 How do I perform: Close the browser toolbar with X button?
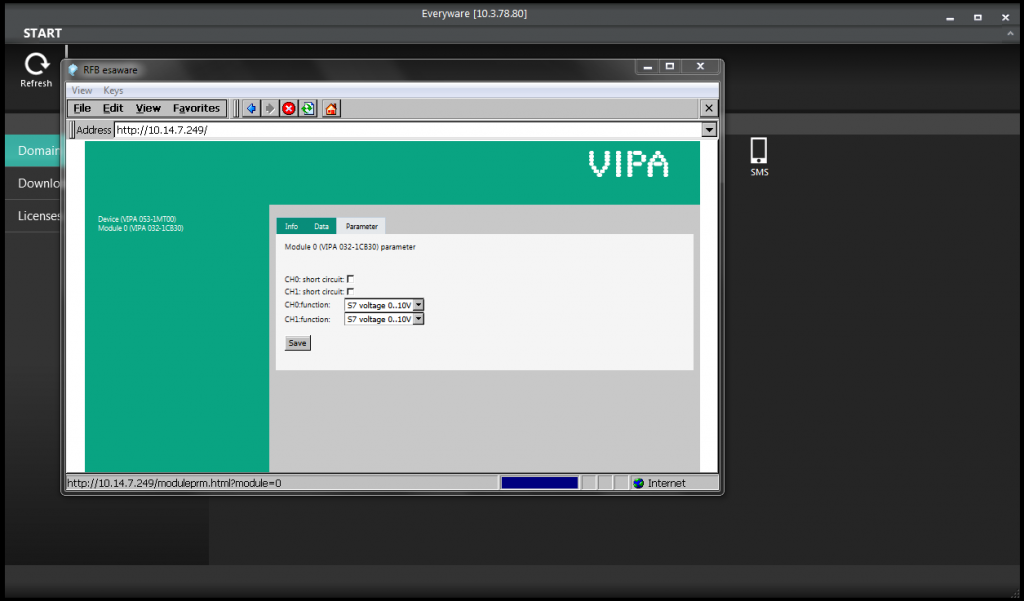(709, 108)
